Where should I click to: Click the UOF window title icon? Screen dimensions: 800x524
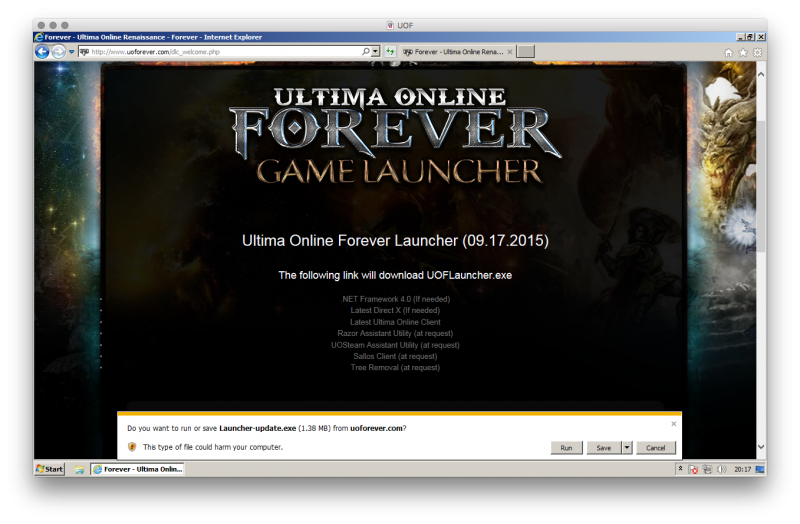(390, 25)
